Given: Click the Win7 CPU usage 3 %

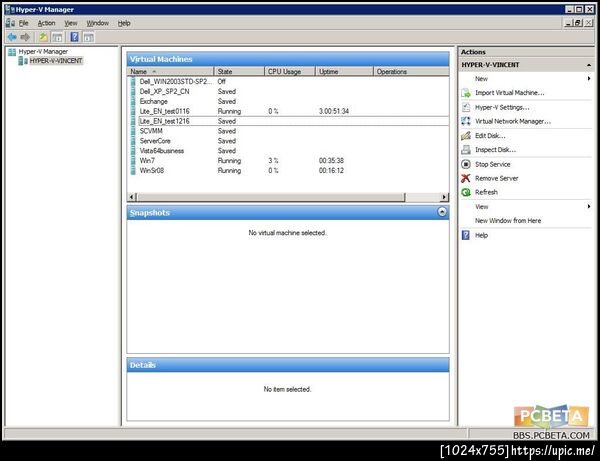Looking at the screenshot, I should pos(273,161).
